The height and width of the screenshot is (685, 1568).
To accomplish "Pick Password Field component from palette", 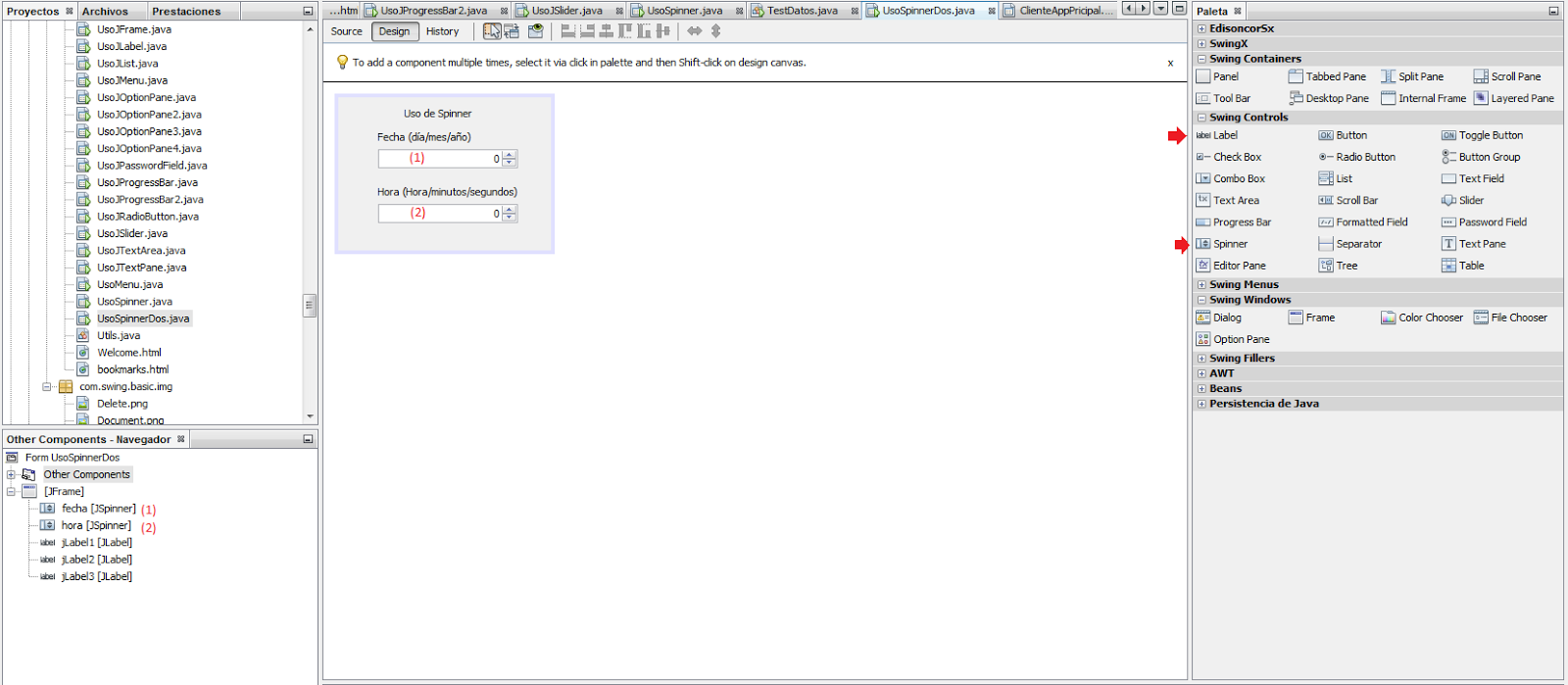I will [1484, 222].
